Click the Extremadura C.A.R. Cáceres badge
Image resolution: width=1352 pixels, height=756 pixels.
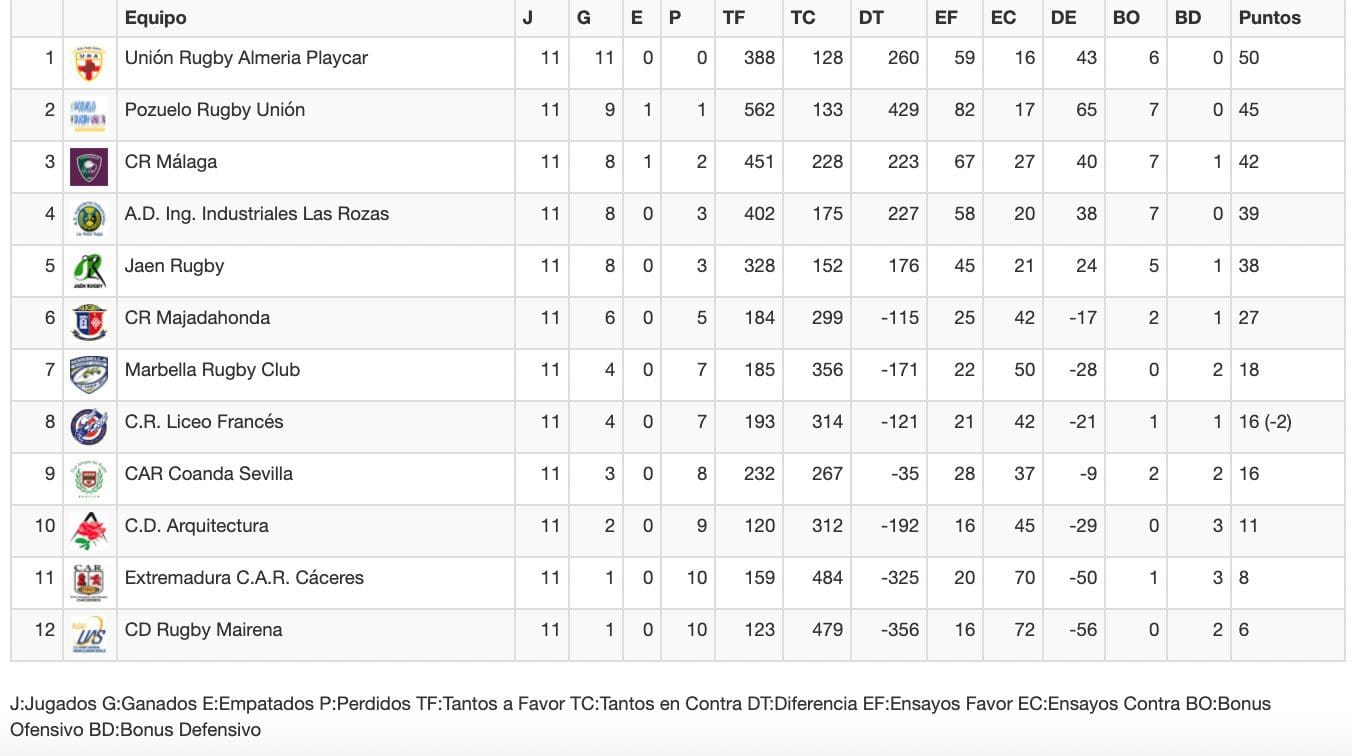click(89, 583)
